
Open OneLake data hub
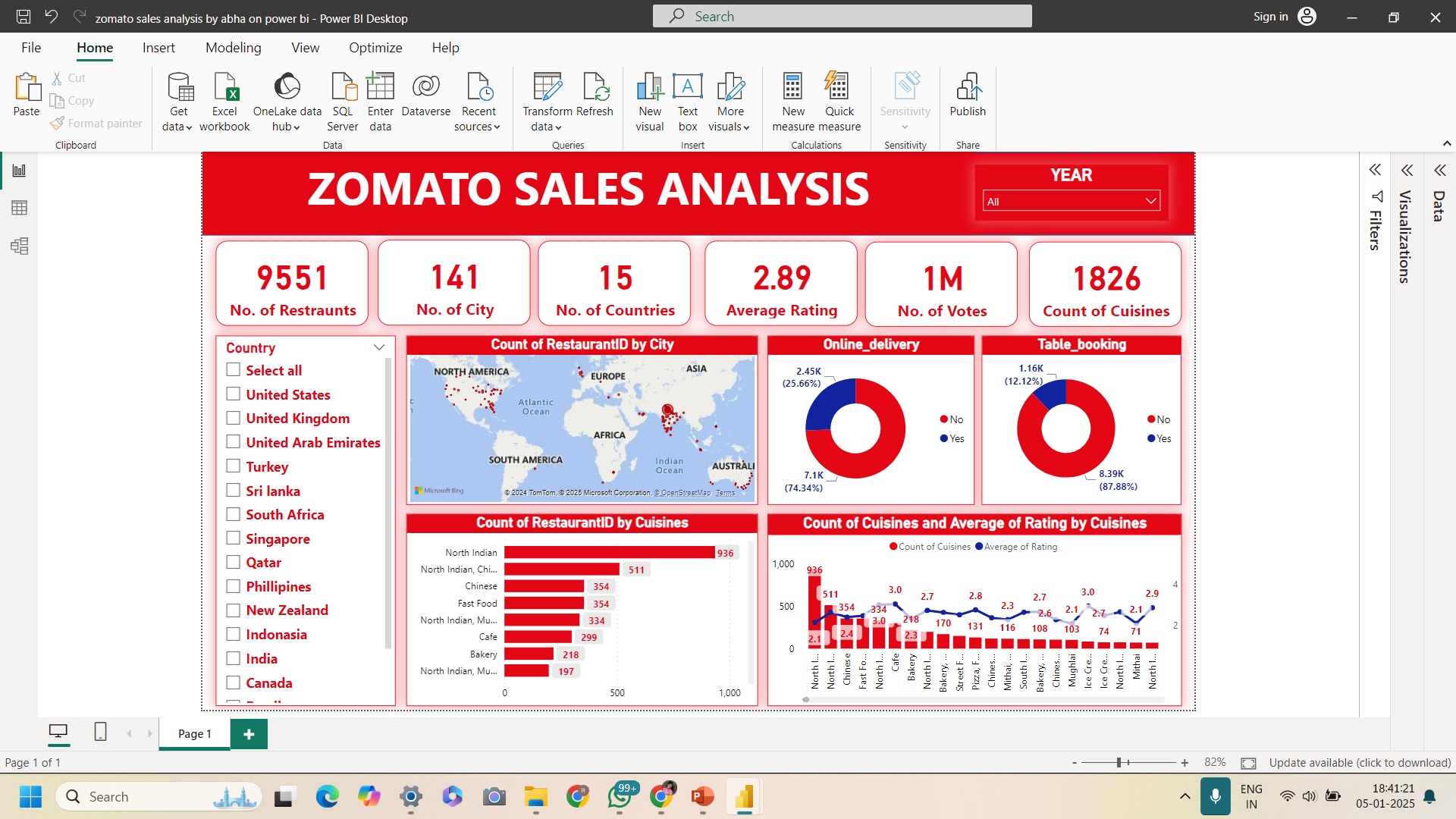[287, 102]
